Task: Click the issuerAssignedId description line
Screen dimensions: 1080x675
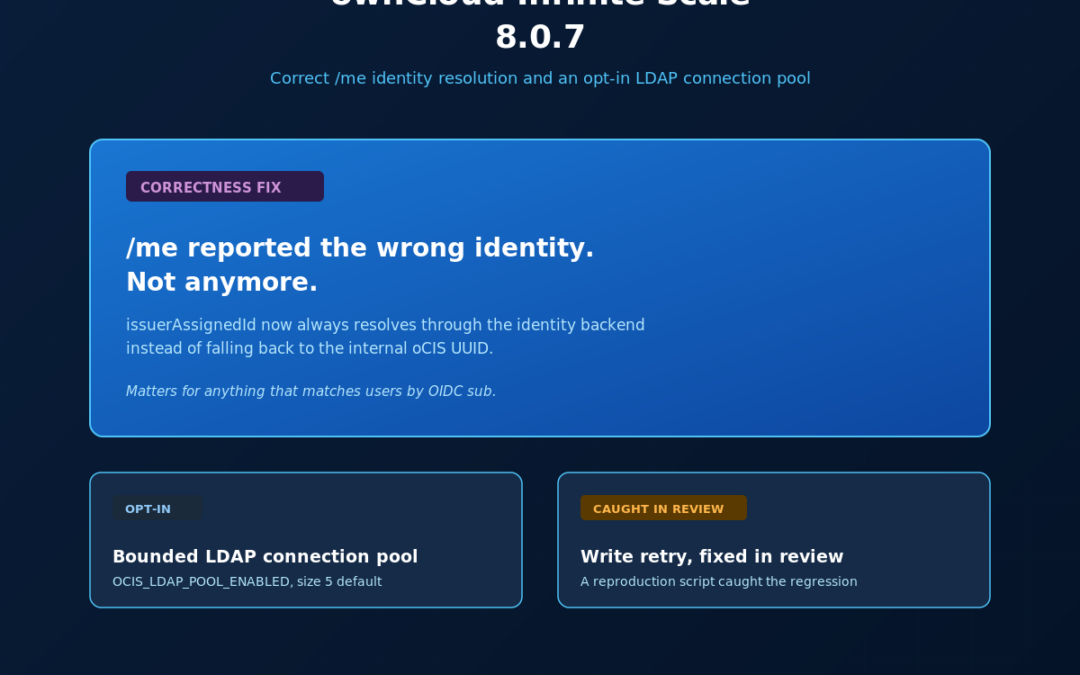Action: coord(385,325)
